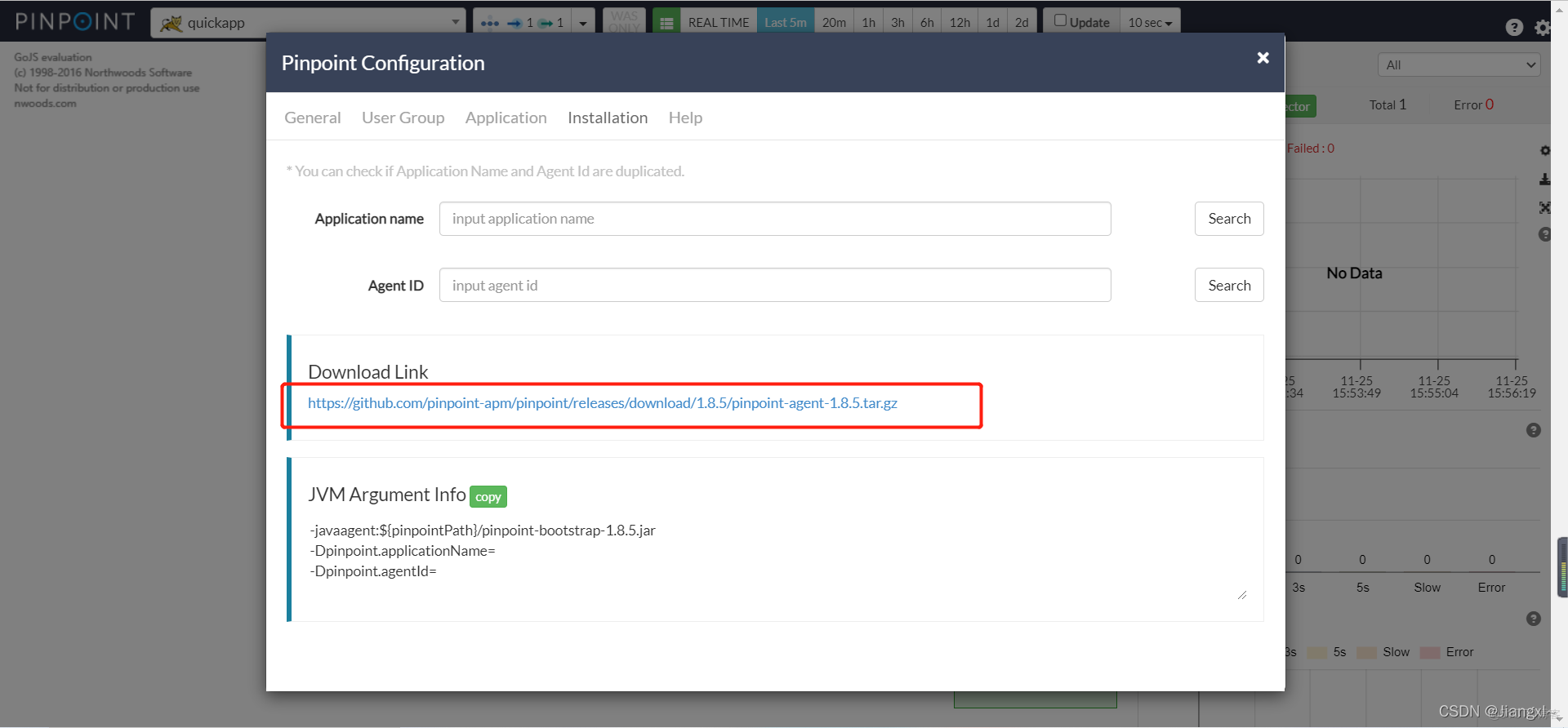Click inside the JVM argument text area
The image size is (1568, 728).
[776, 560]
